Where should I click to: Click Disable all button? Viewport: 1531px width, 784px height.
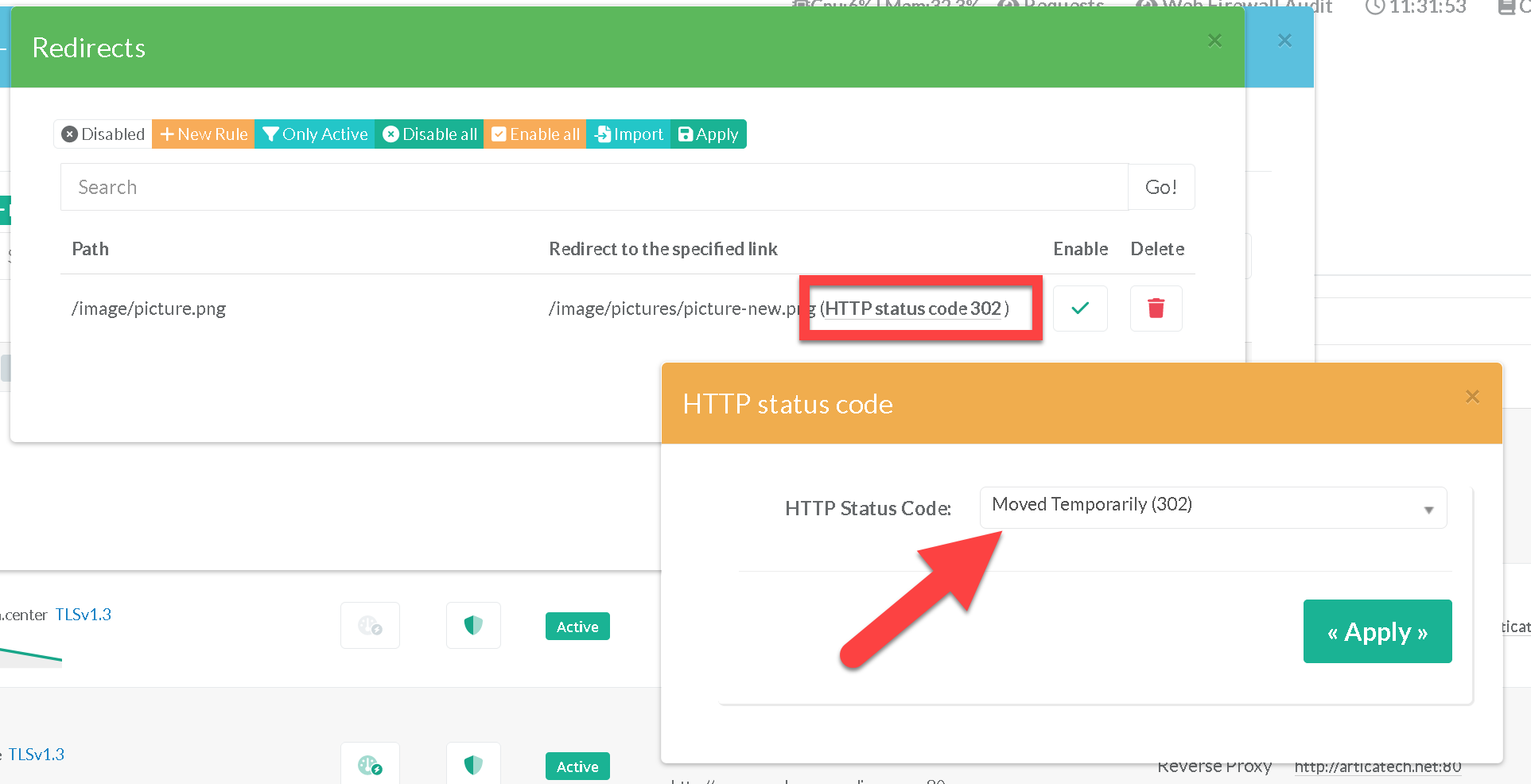click(x=429, y=134)
